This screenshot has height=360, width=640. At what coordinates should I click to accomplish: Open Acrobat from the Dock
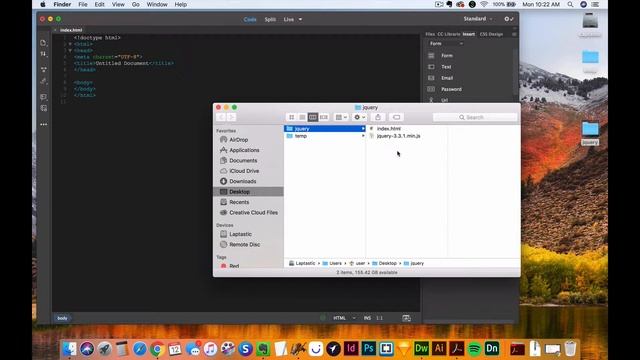[x=457, y=349]
